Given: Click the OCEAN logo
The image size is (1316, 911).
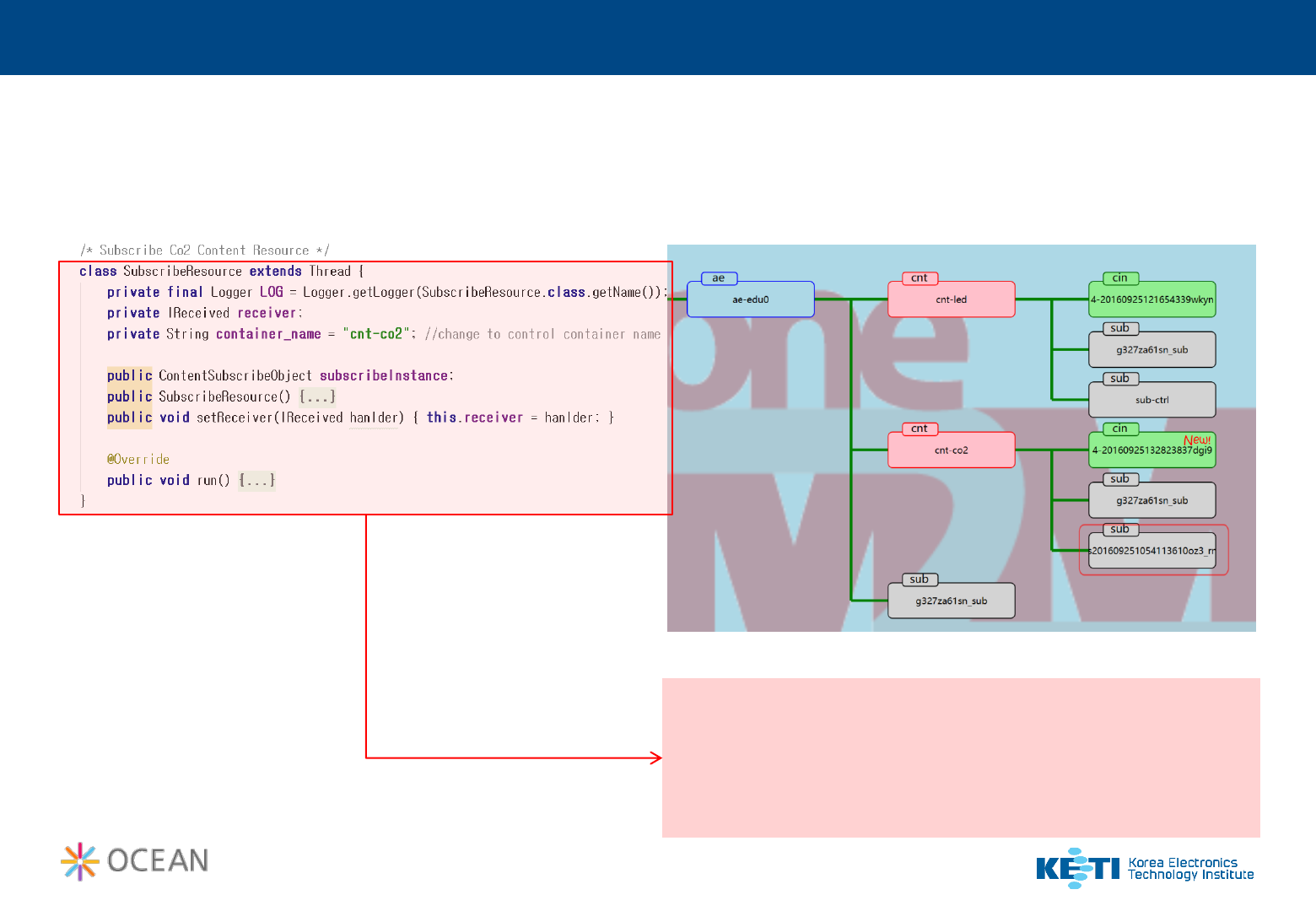Looking at the screenshot, I should (135, 861).
